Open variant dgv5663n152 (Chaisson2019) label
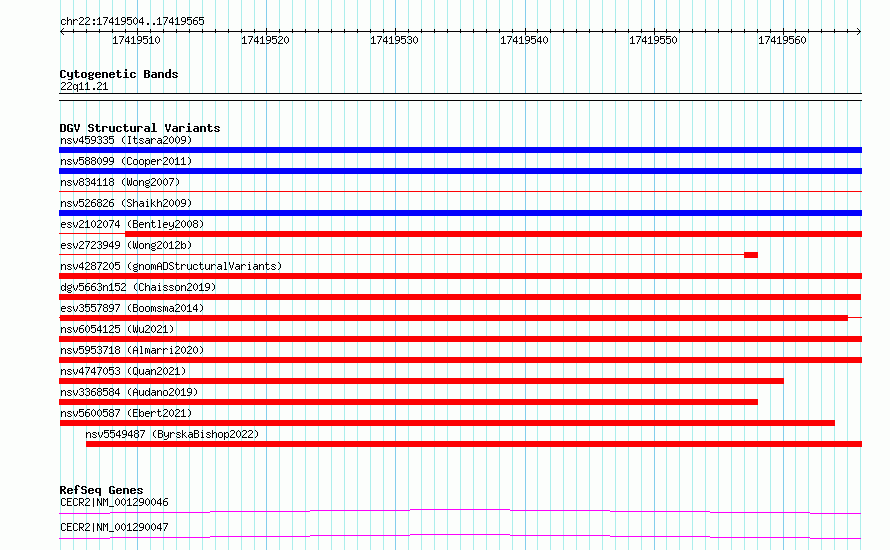 pyautogui.click(x=138, y=287)
